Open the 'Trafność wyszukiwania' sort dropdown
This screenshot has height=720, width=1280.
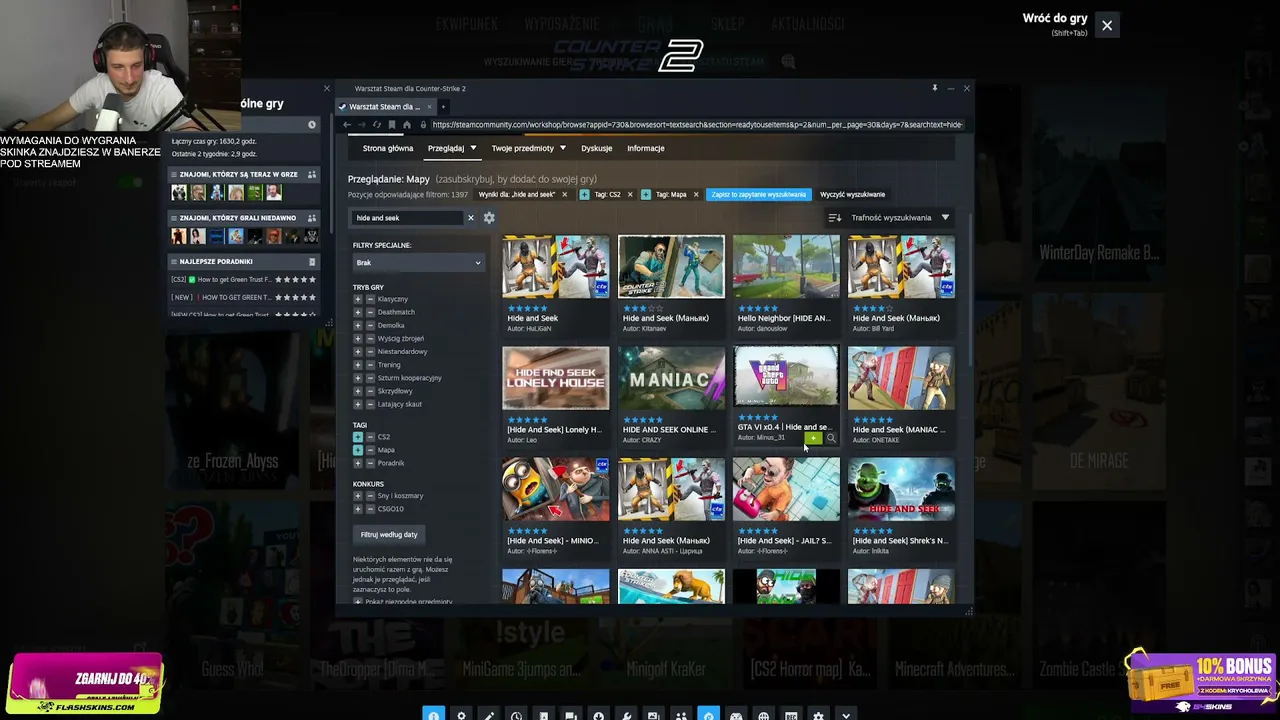(890, 218)
